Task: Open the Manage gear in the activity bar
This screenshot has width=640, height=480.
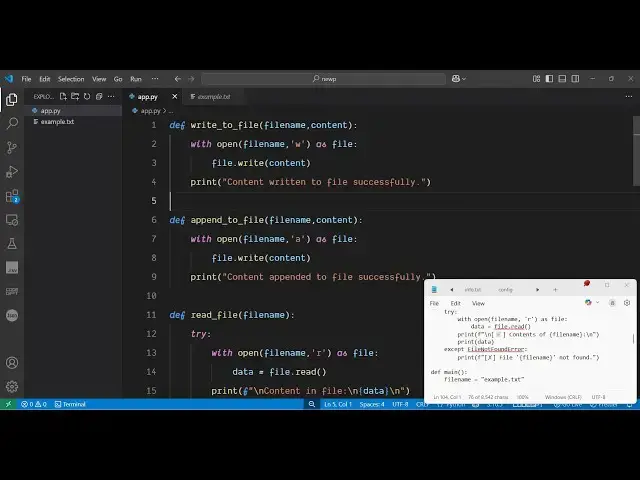Action: tap(12, 386)
